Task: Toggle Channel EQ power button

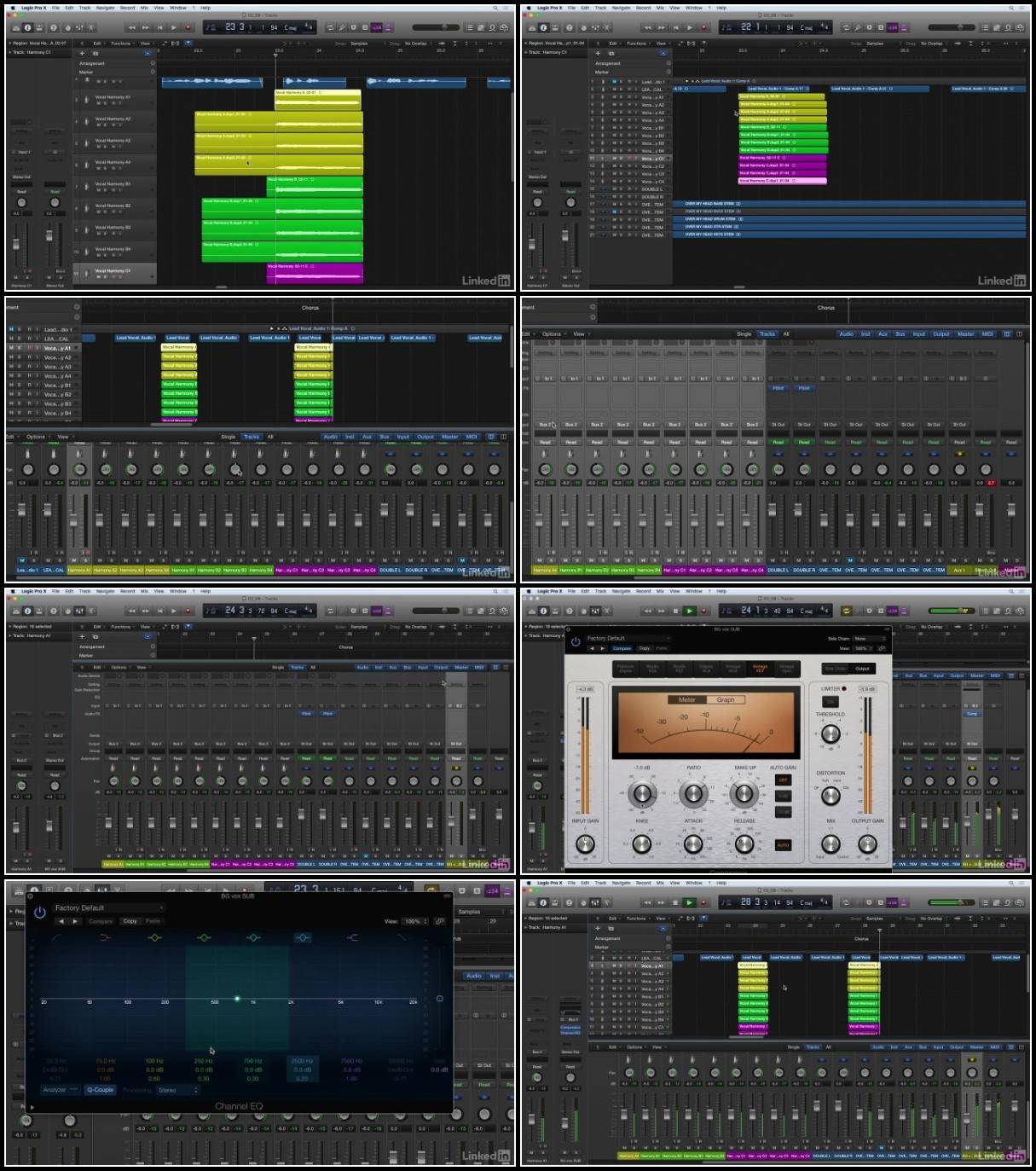Action: (x=40, y=912)
